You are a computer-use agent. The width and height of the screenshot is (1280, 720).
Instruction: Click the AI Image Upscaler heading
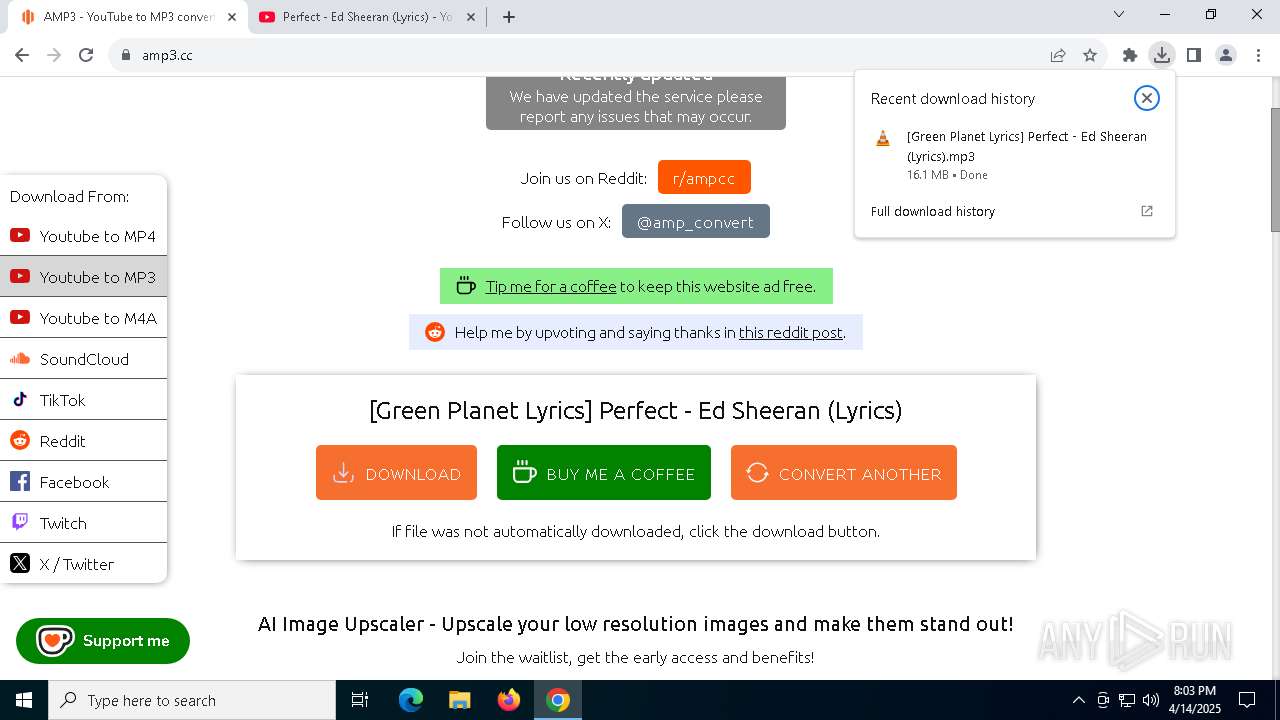coord(635,624)
